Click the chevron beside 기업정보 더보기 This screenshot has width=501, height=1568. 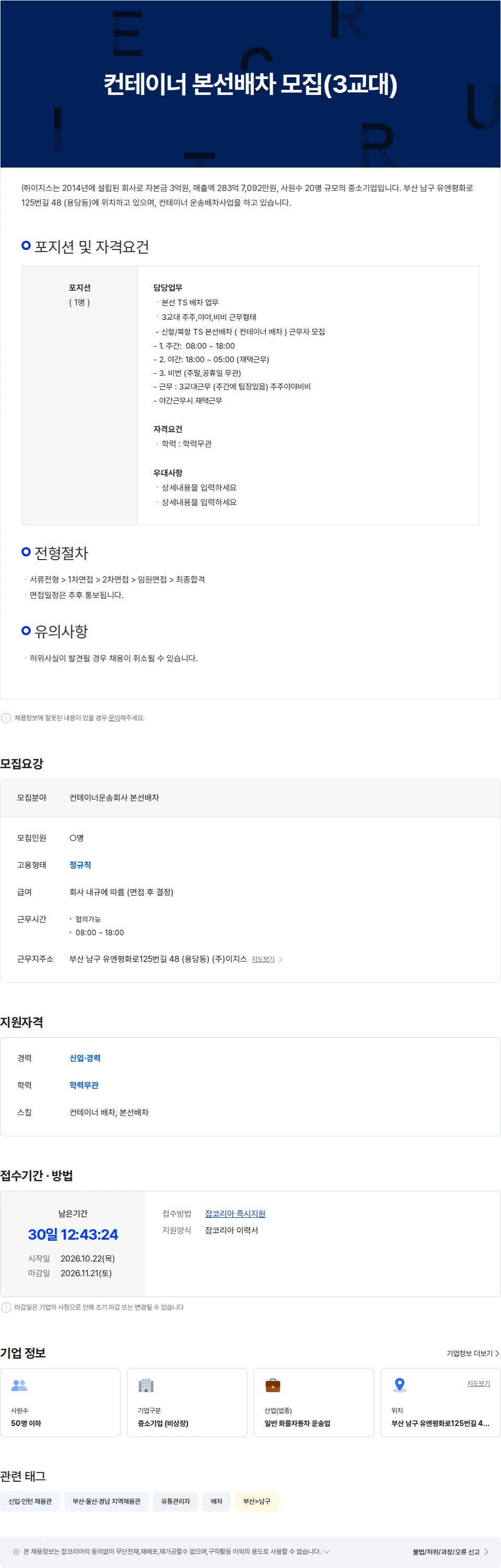pyautogui.click(x=497, y=1353)
